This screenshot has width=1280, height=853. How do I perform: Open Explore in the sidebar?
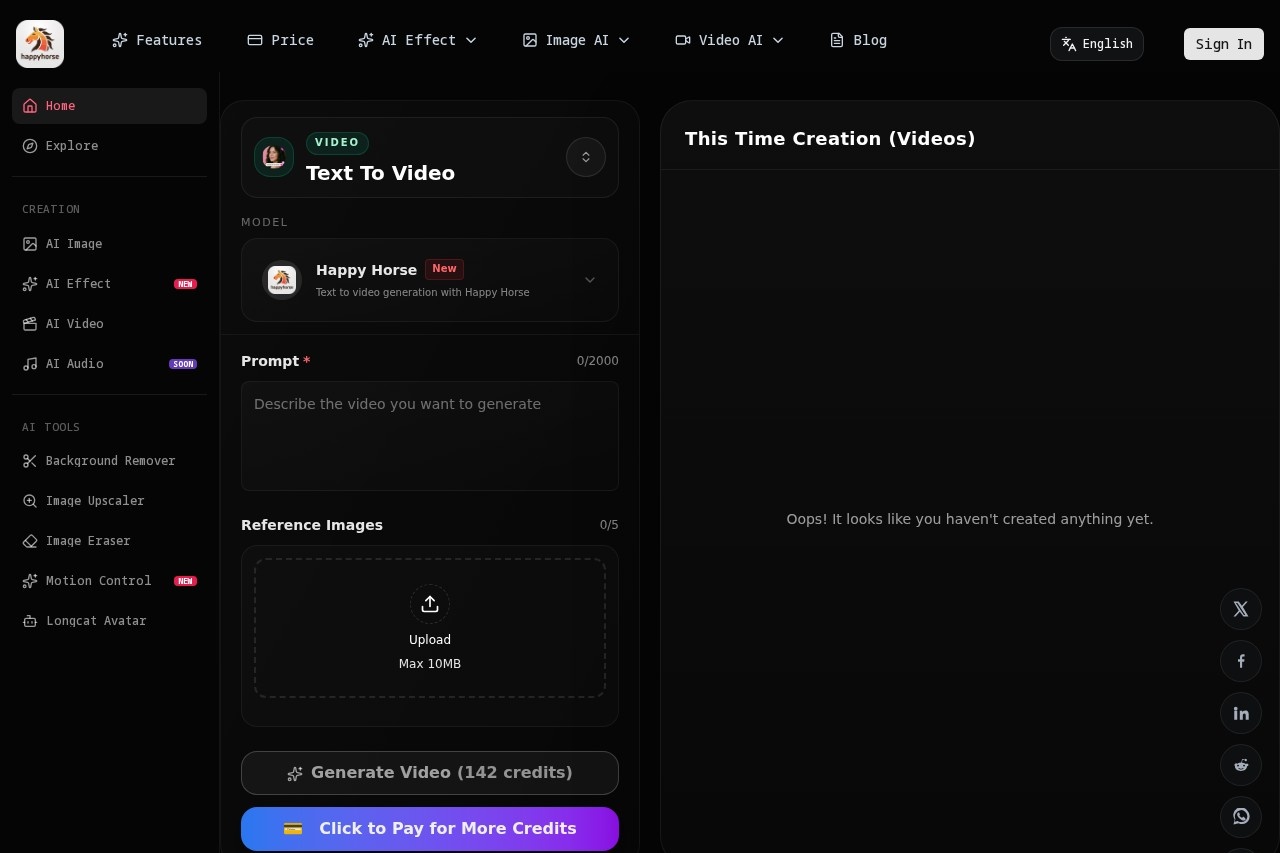coord(72,146)
